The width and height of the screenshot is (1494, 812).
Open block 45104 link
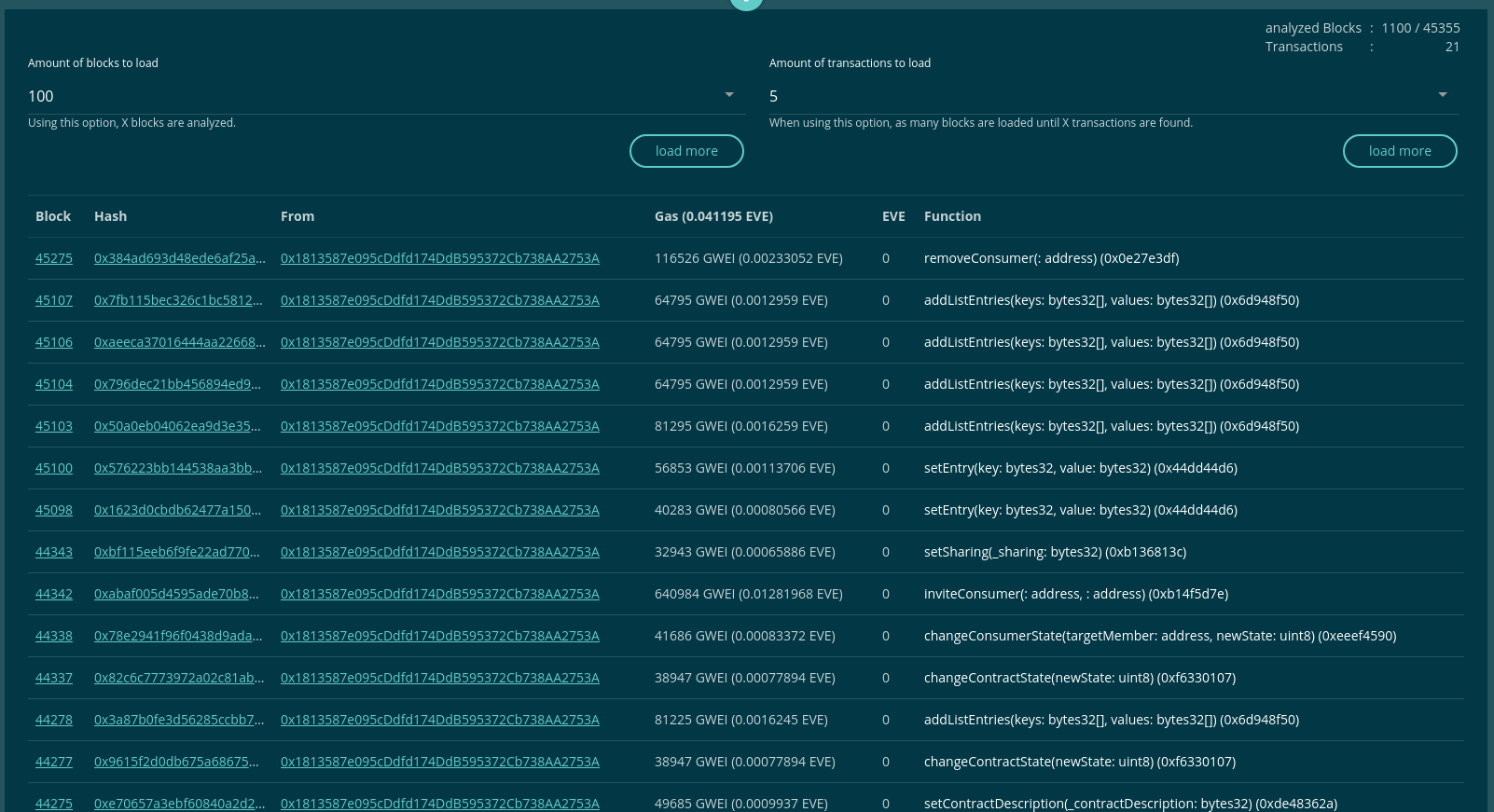(54, 384)
